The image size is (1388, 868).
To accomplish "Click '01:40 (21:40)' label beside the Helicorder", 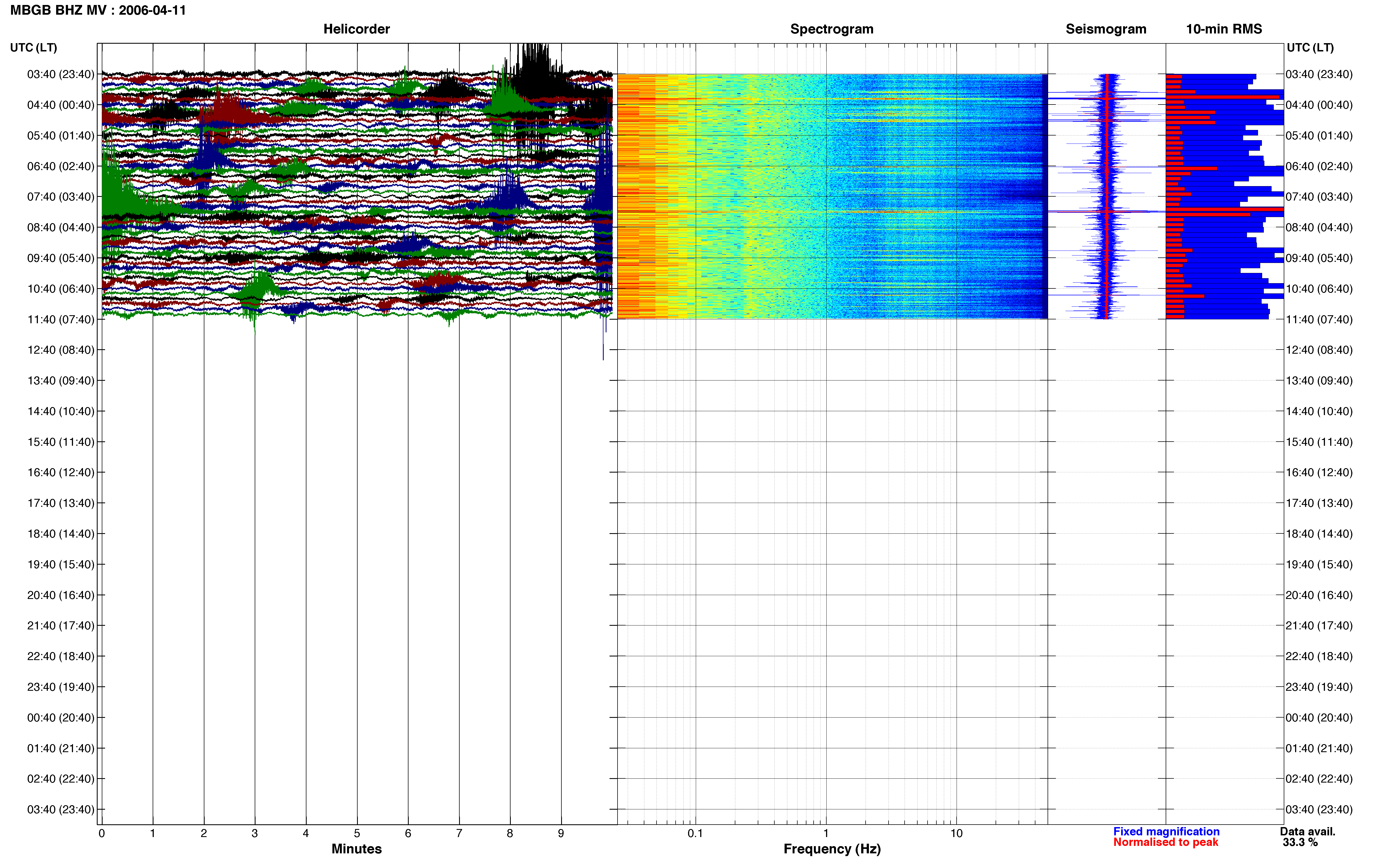I will click(61, 749).
